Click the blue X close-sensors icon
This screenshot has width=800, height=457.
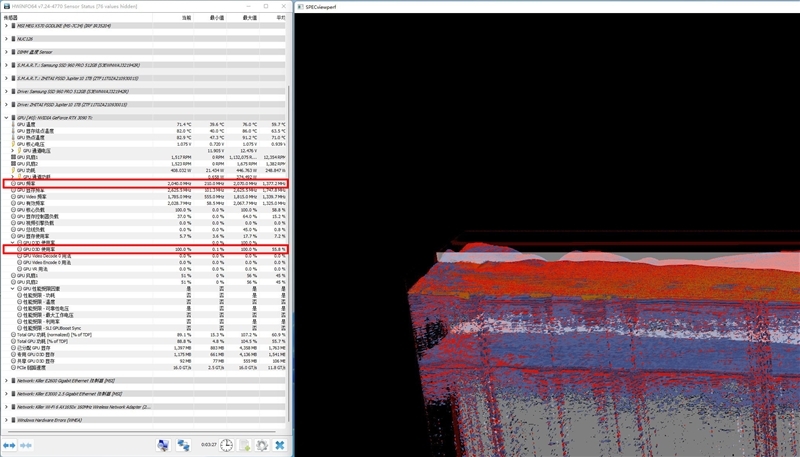click(x=280, y=445)
